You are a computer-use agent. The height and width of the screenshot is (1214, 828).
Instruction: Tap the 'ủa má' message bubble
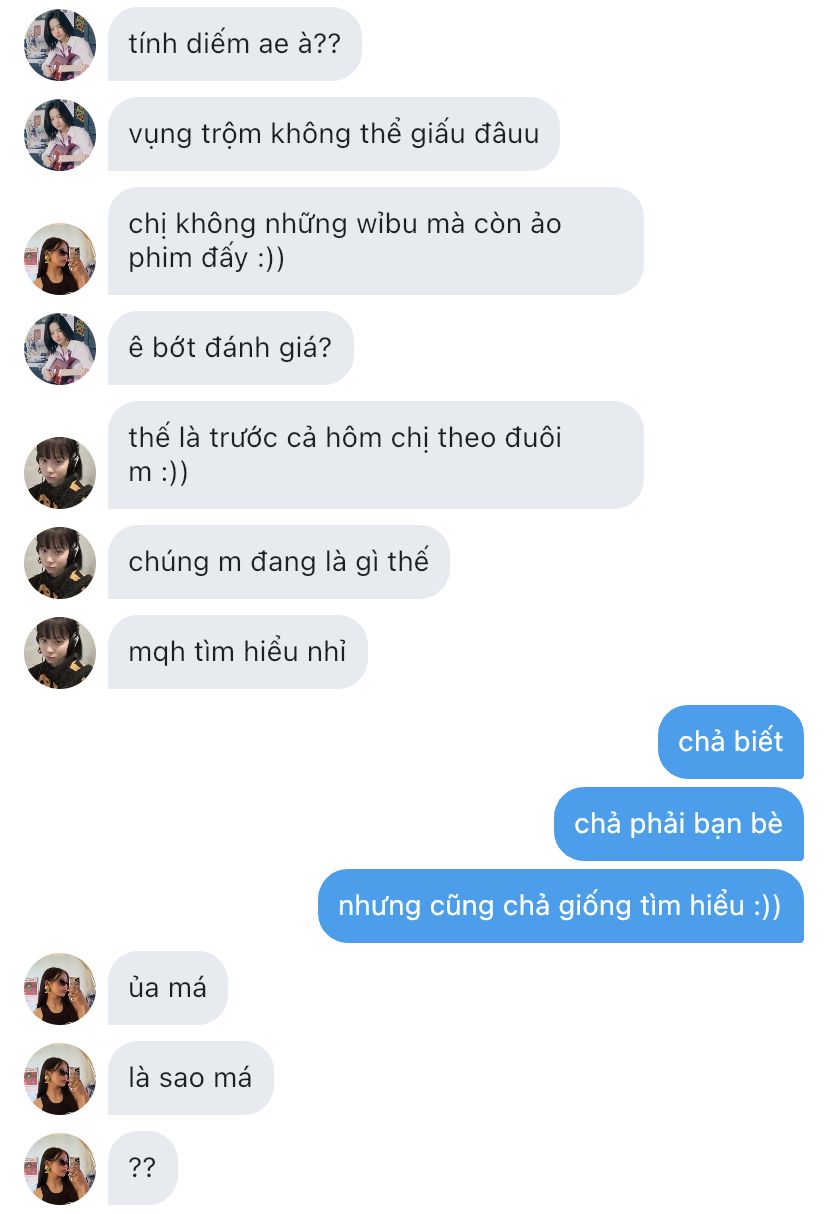point(168,988)
